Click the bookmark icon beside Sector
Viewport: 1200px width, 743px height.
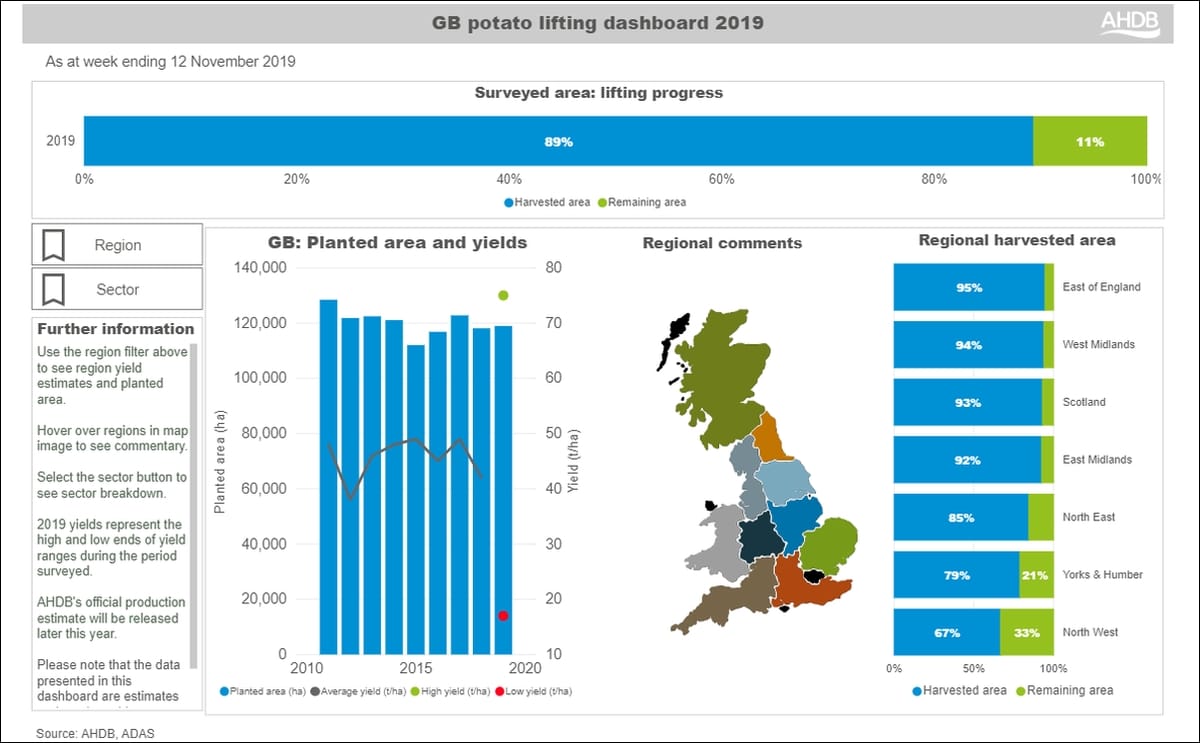(54, 289)
